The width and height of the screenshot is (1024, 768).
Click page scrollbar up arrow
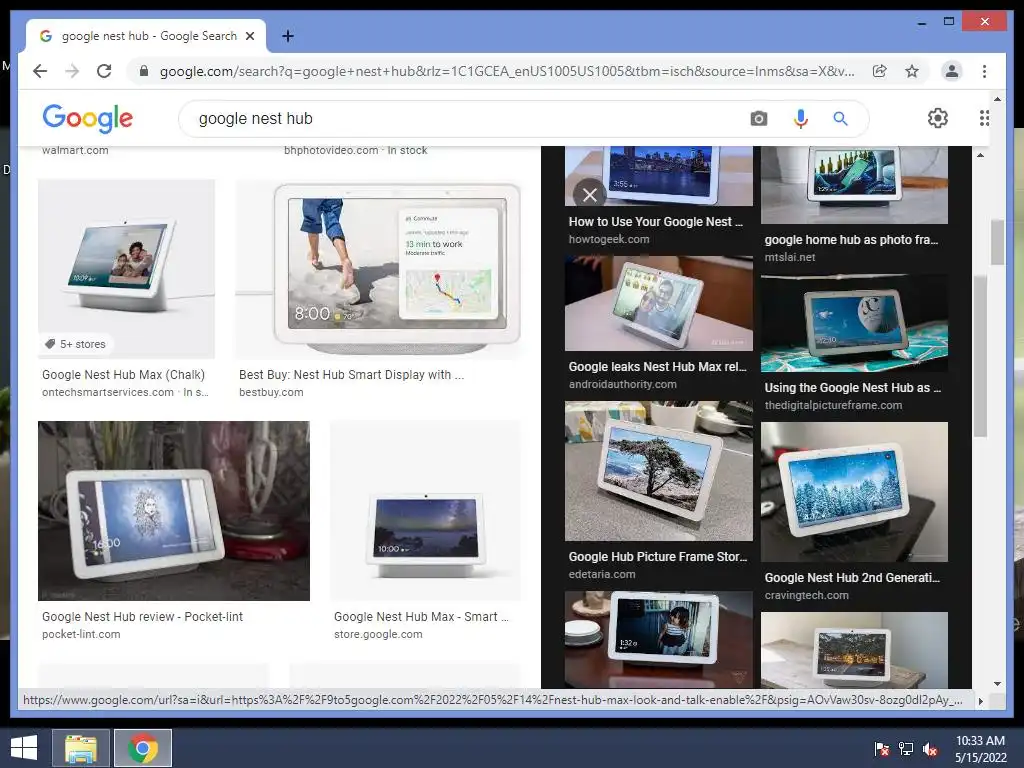click(997, 99)
